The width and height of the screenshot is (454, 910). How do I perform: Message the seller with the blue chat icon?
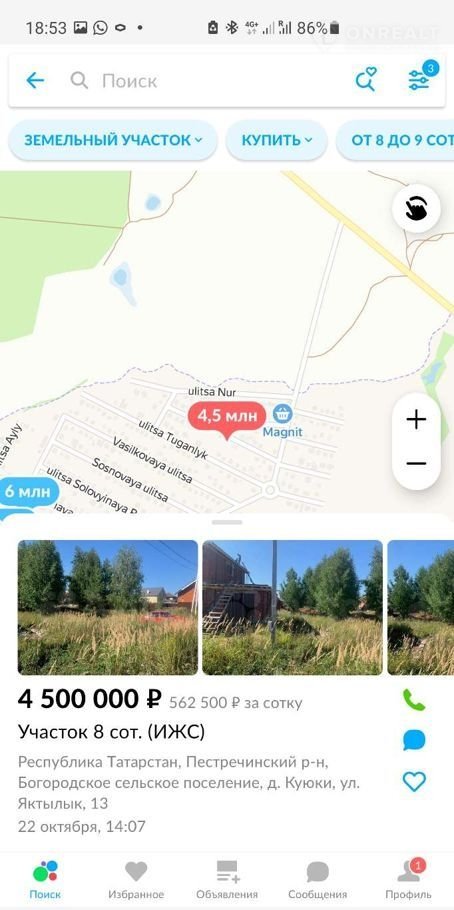[x=414, y=740]
